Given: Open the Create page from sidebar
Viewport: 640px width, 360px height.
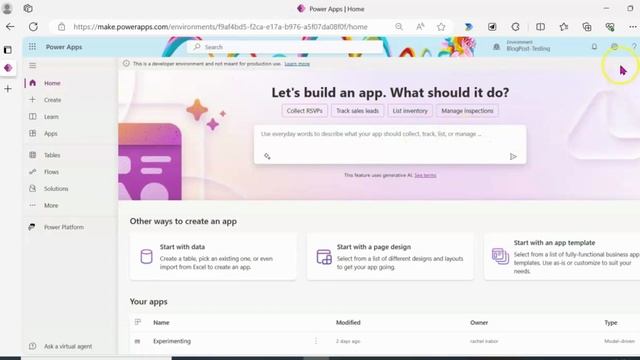Looking at the screenshot, I should [52, 100].
